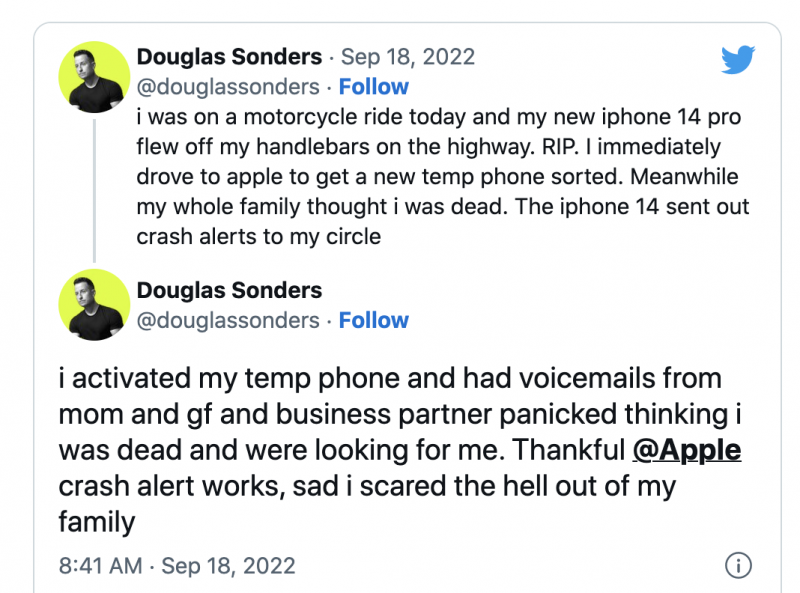
Task: Open @douglassonders handle in the second tweet
Action: tap(228, 321)
